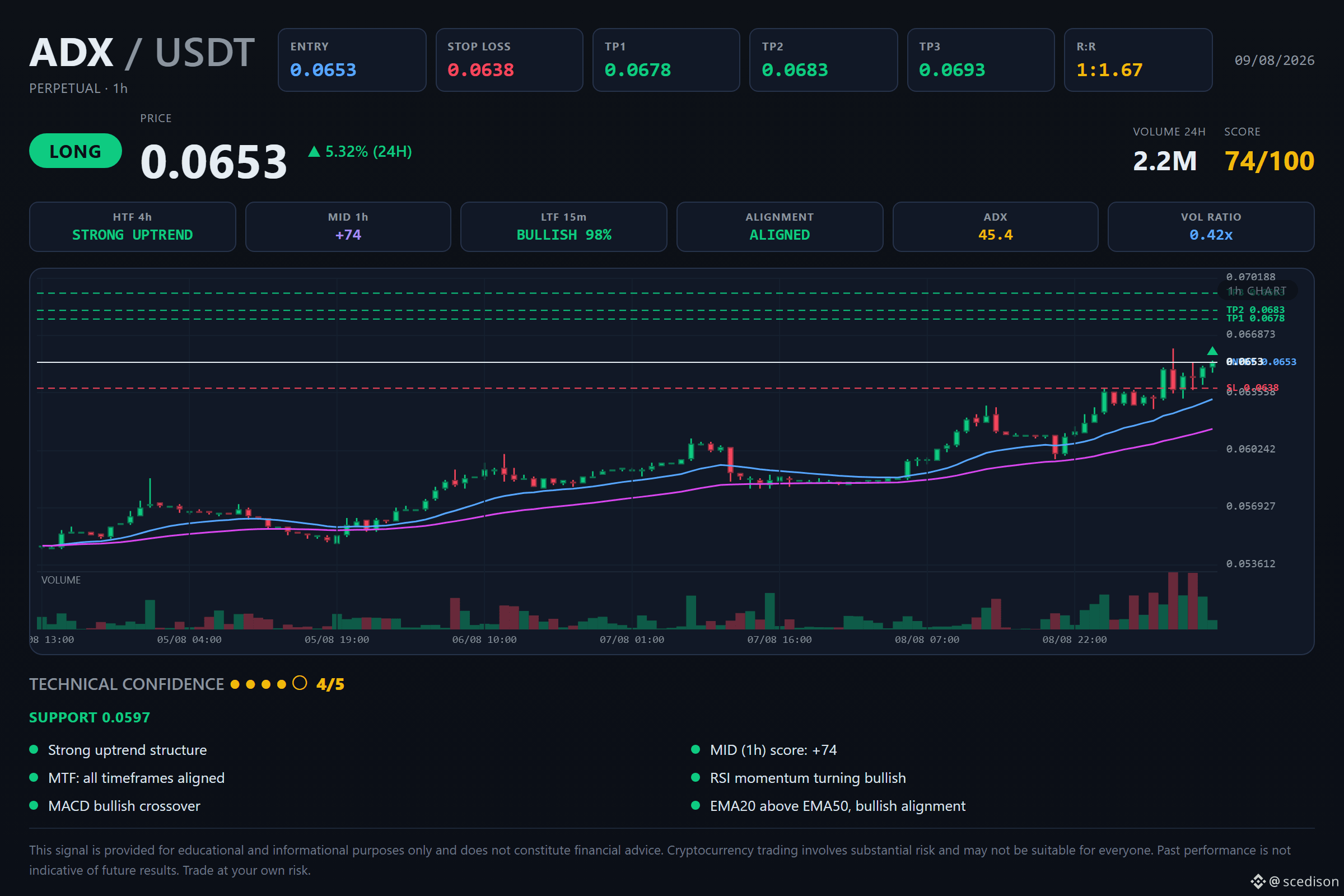Click the score value 74/100
This screenshot has width=1344, height=896.
[1269, 161]
